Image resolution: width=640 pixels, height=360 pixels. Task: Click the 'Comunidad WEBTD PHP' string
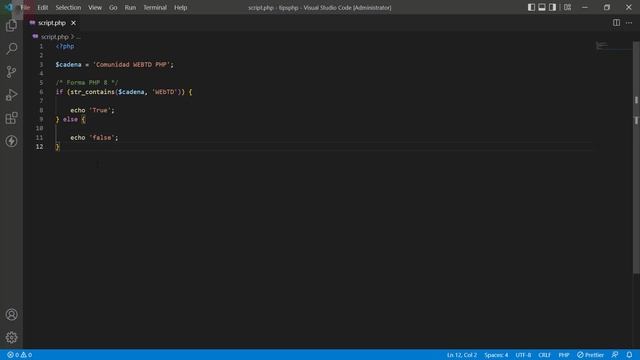click(131, 64)
